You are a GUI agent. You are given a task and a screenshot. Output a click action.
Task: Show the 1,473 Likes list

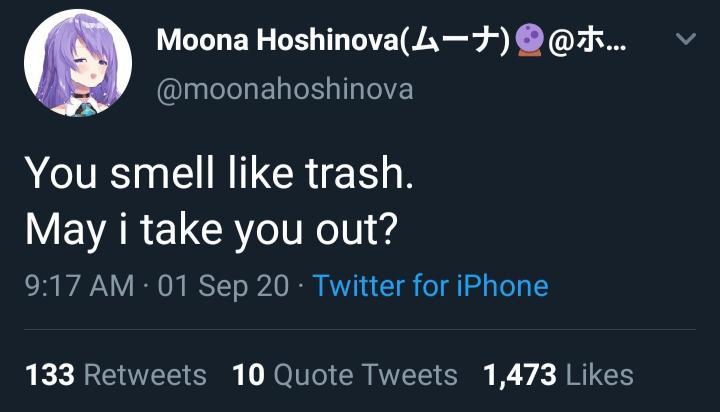(558, 375)
